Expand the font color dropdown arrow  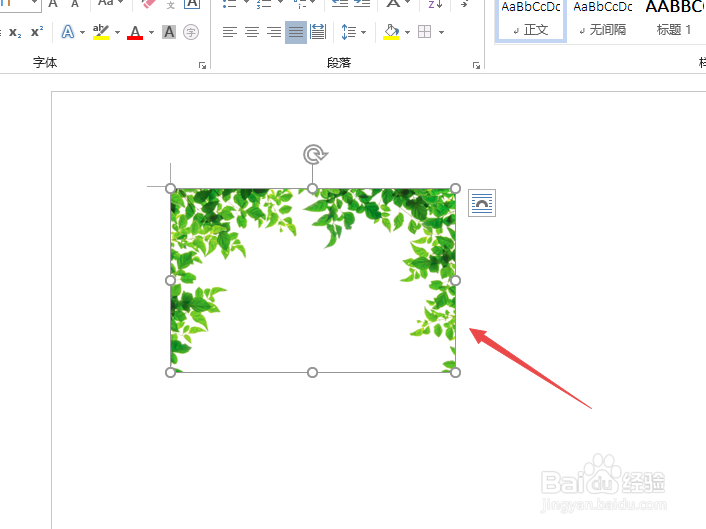click(151, 32)
